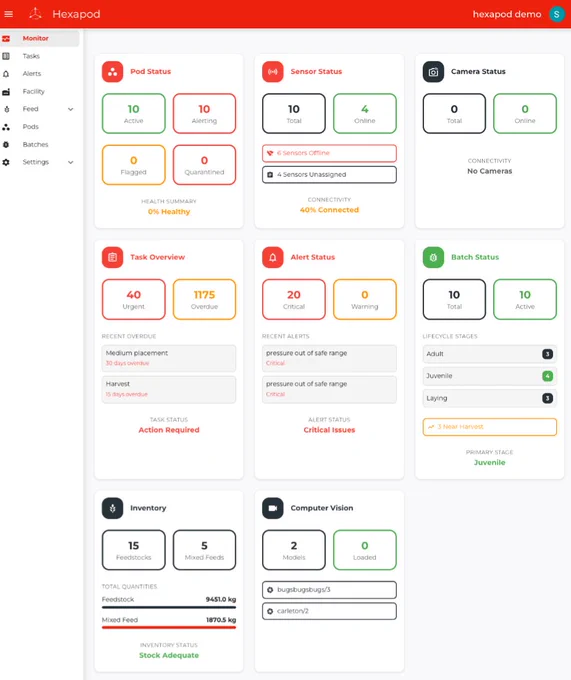
Task: Click the Inventory card icon
Action: coord(113,508)
